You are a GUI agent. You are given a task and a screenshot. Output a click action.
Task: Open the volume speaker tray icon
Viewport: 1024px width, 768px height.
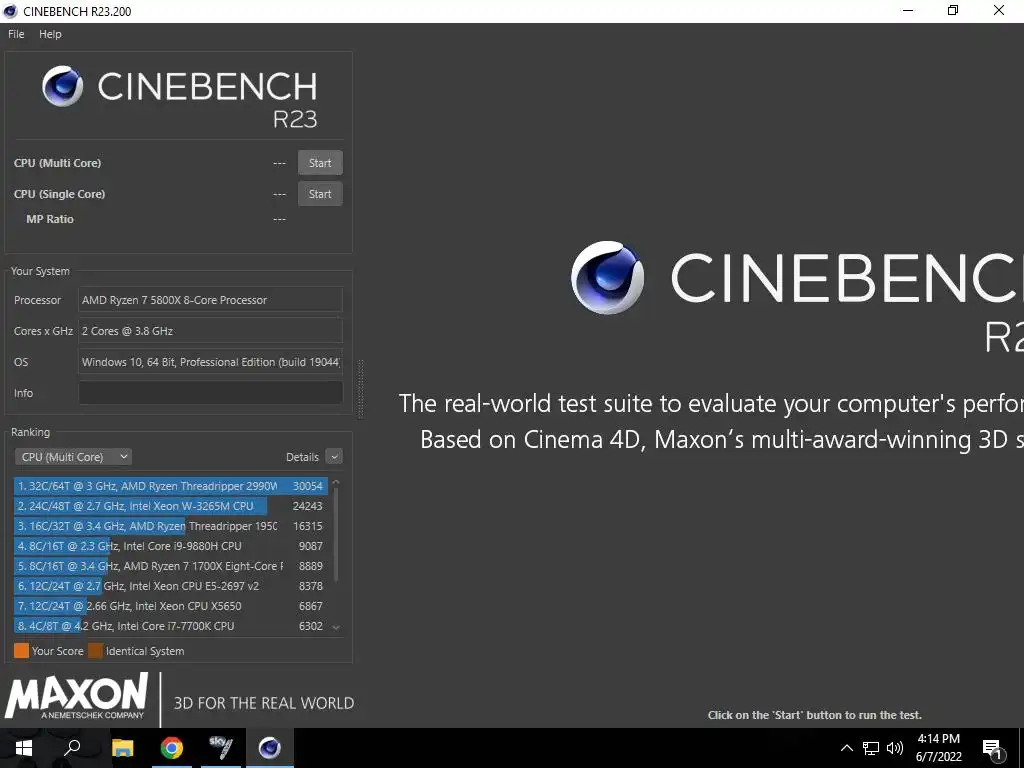pos(895,748)
